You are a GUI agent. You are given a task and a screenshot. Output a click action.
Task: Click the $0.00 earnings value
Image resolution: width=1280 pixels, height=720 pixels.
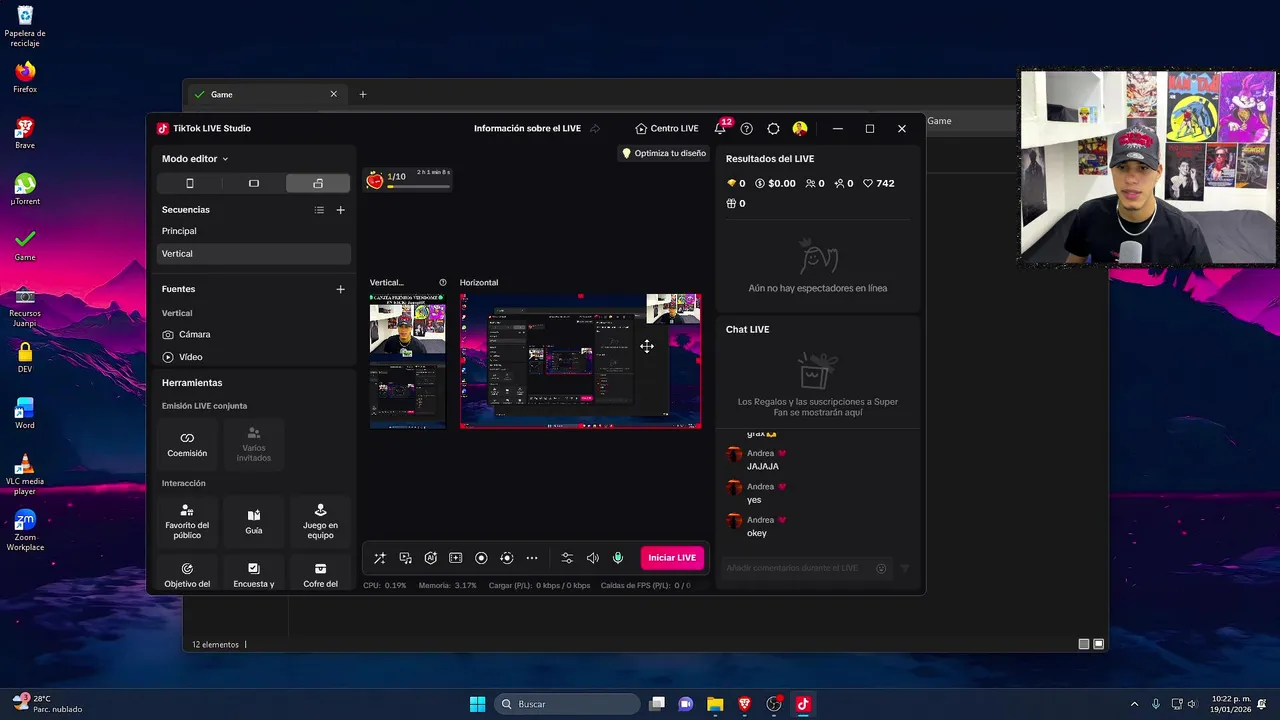tap(775, 184)
